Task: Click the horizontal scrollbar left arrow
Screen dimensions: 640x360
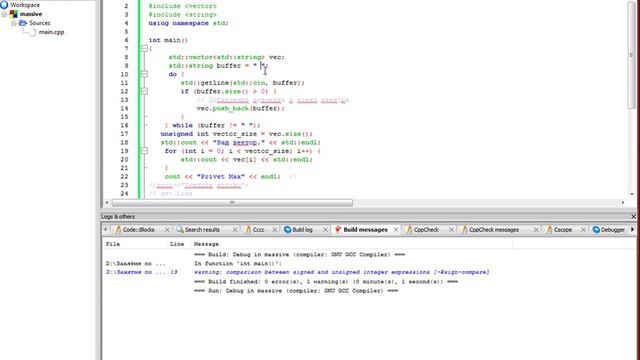Action: (x=107, y=202)
